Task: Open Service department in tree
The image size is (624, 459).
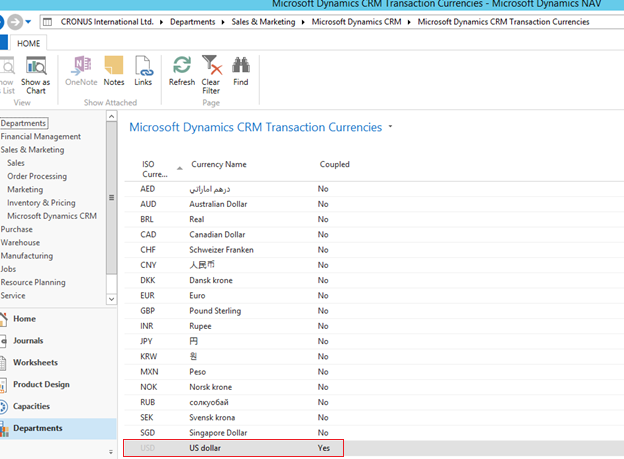Action: tap(13, 295)
